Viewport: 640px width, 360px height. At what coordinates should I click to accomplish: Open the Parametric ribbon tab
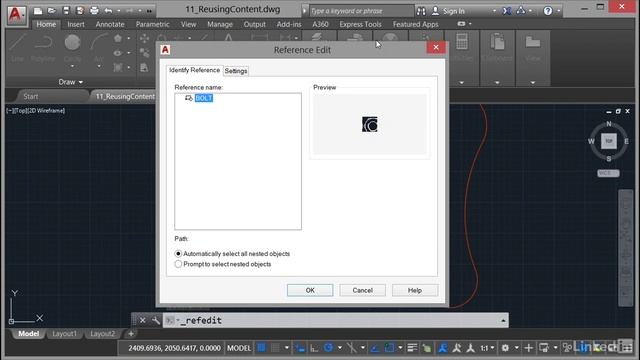152,24
